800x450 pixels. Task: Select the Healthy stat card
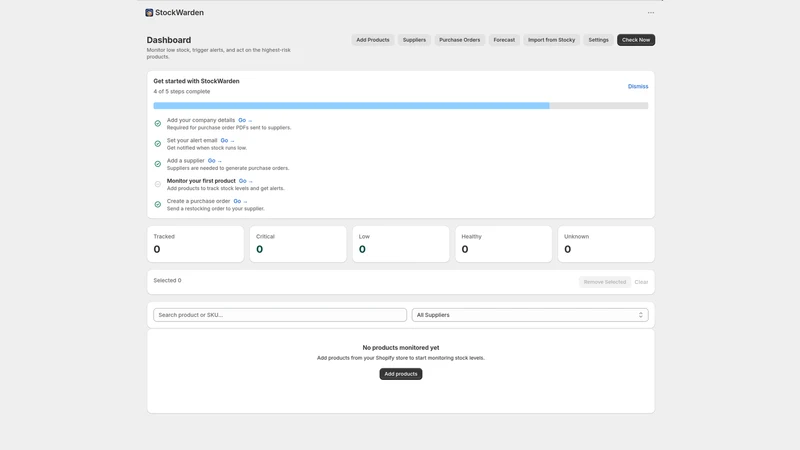coord(504,244)
